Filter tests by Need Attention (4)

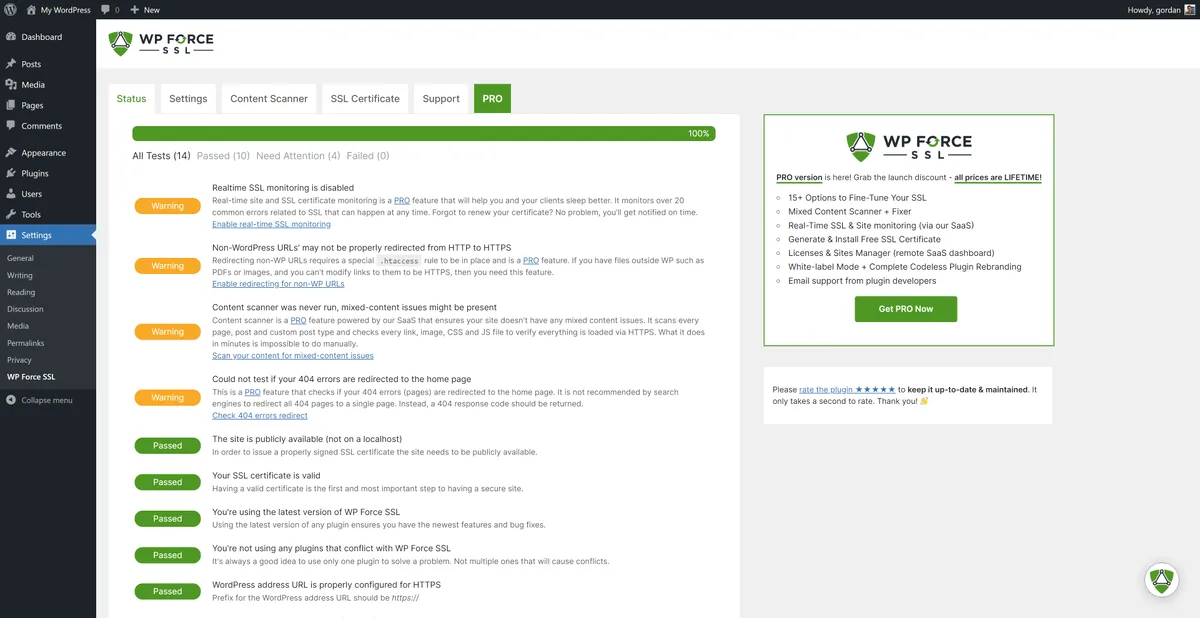[x=298, y=156]
